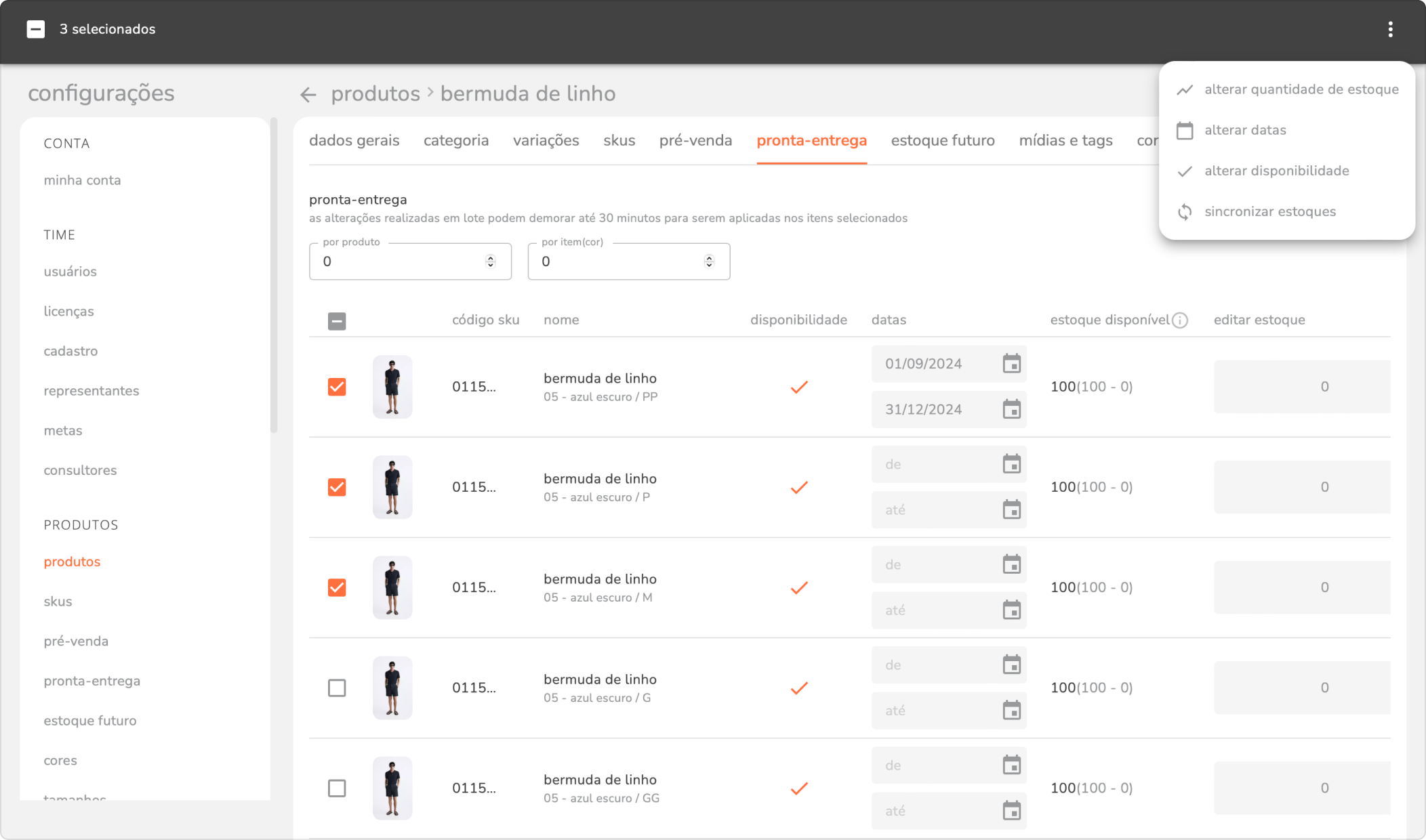Click estoque disponível info icon
The width and height of the screenshot is (1426, 840).
[1180, 320]
